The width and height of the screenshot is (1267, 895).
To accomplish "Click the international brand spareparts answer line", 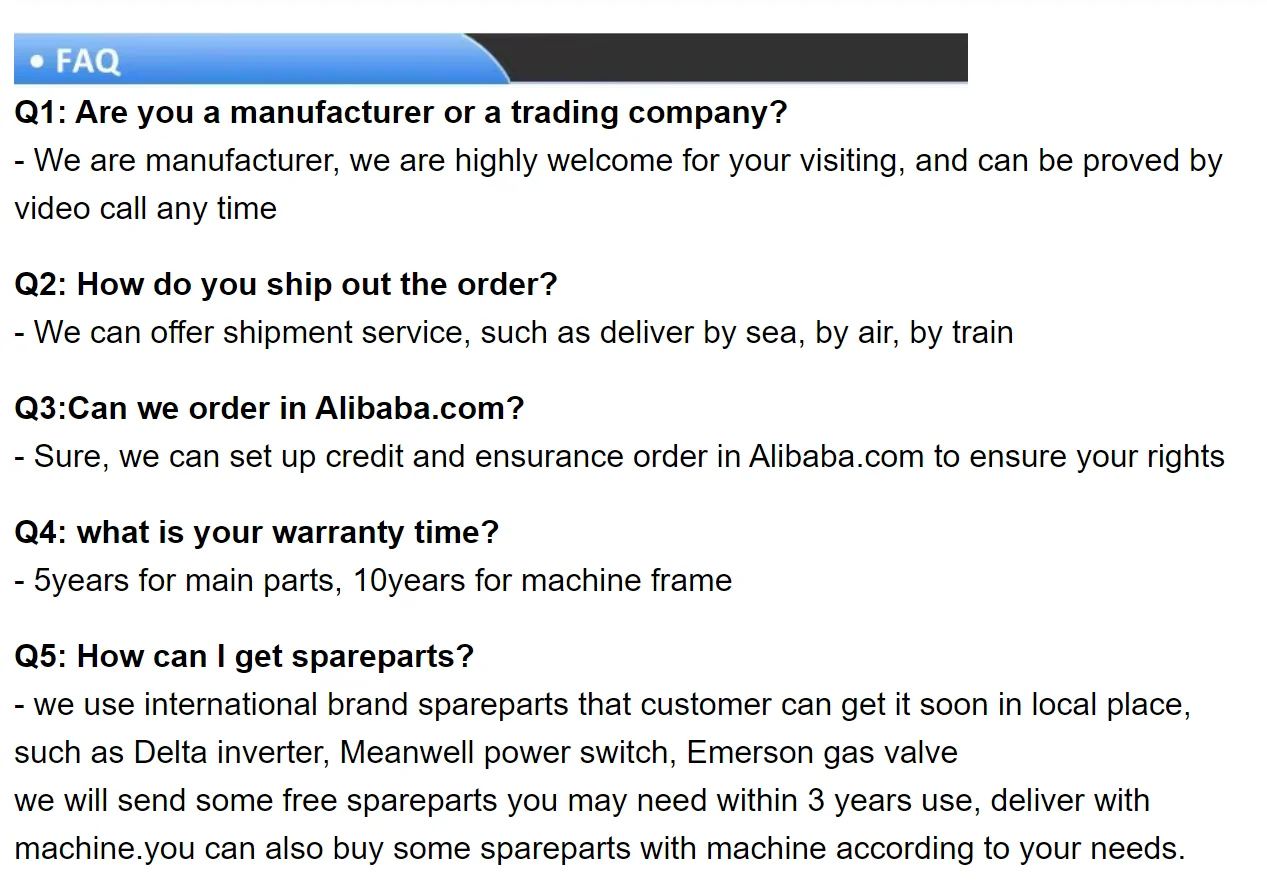I will (602, 705).
